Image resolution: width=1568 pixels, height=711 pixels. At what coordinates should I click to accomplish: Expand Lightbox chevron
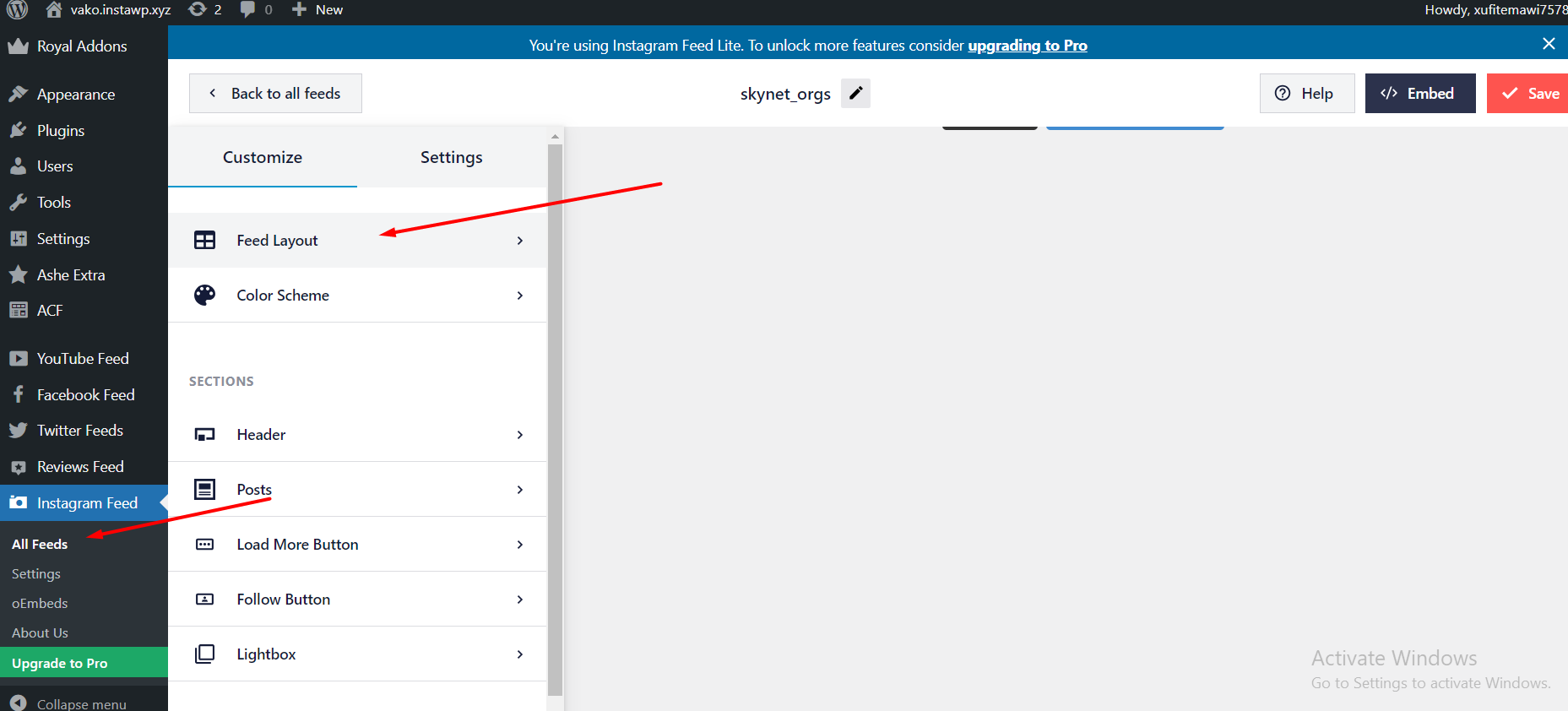coord(519,654)
